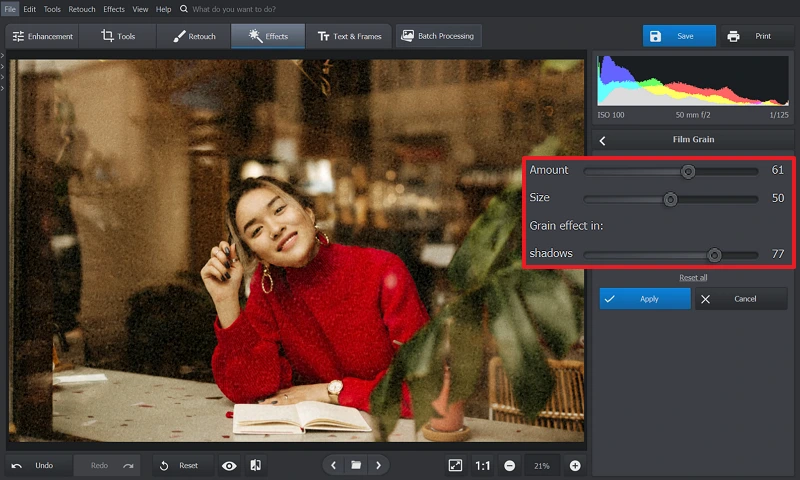Click the Save button
This screenshot has height=480, width=800.
pyautogui.click(x=679, y=36)
